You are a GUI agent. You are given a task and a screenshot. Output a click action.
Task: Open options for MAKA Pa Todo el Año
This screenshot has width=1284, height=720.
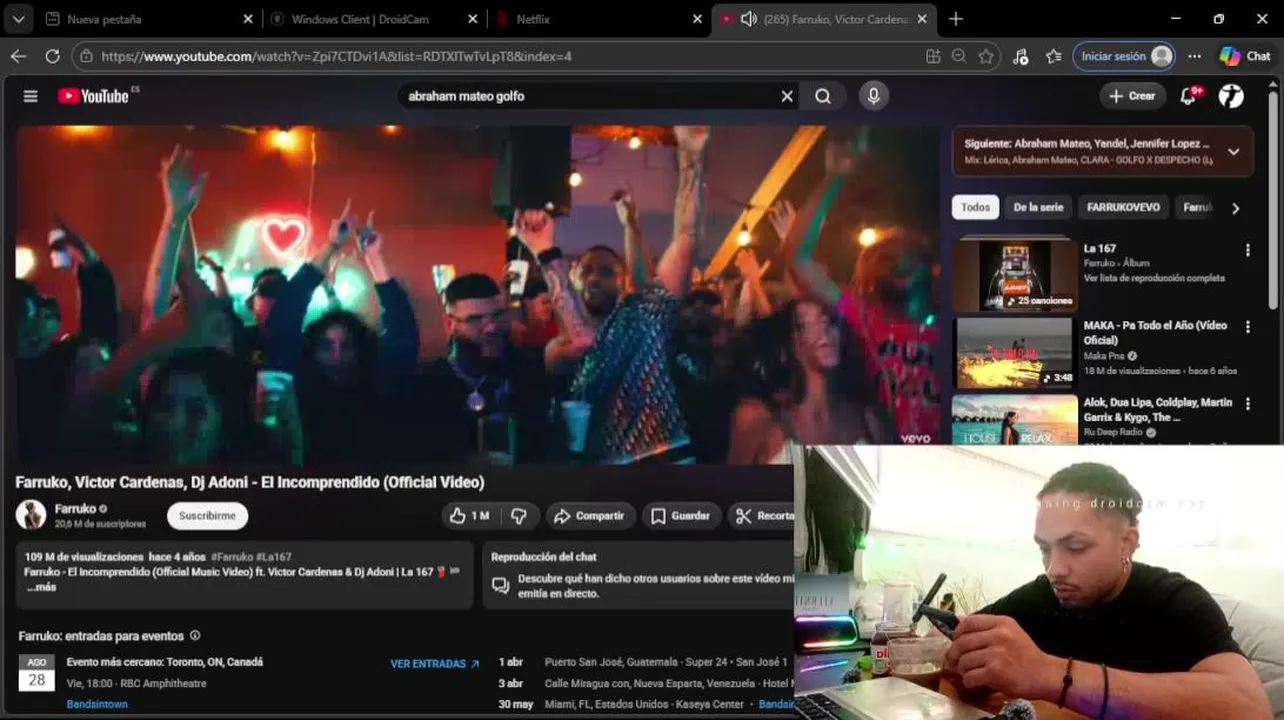click(1247, 327)
